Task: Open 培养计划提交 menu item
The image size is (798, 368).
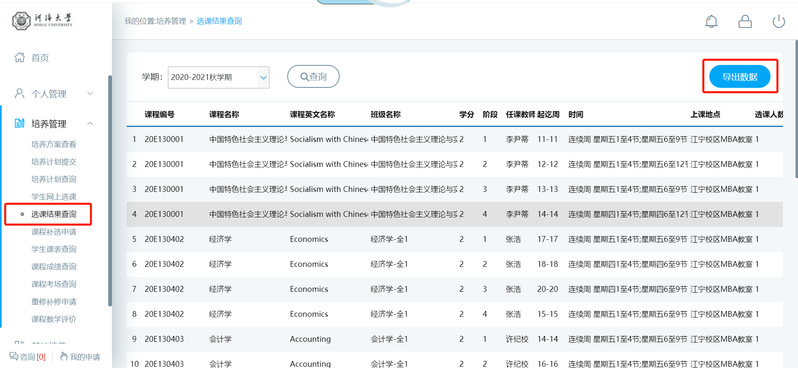Action: (x=53, y=162)
